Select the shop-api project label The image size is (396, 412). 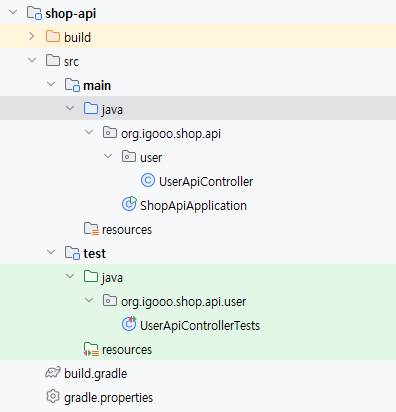click(x=71, y=14)
